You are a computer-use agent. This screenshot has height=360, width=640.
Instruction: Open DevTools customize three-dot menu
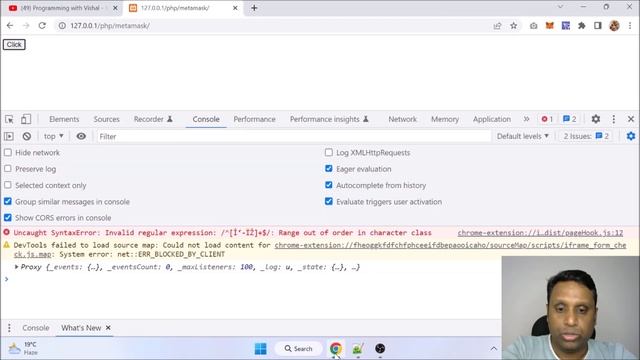pyautogui.click(x=613, y=119)
